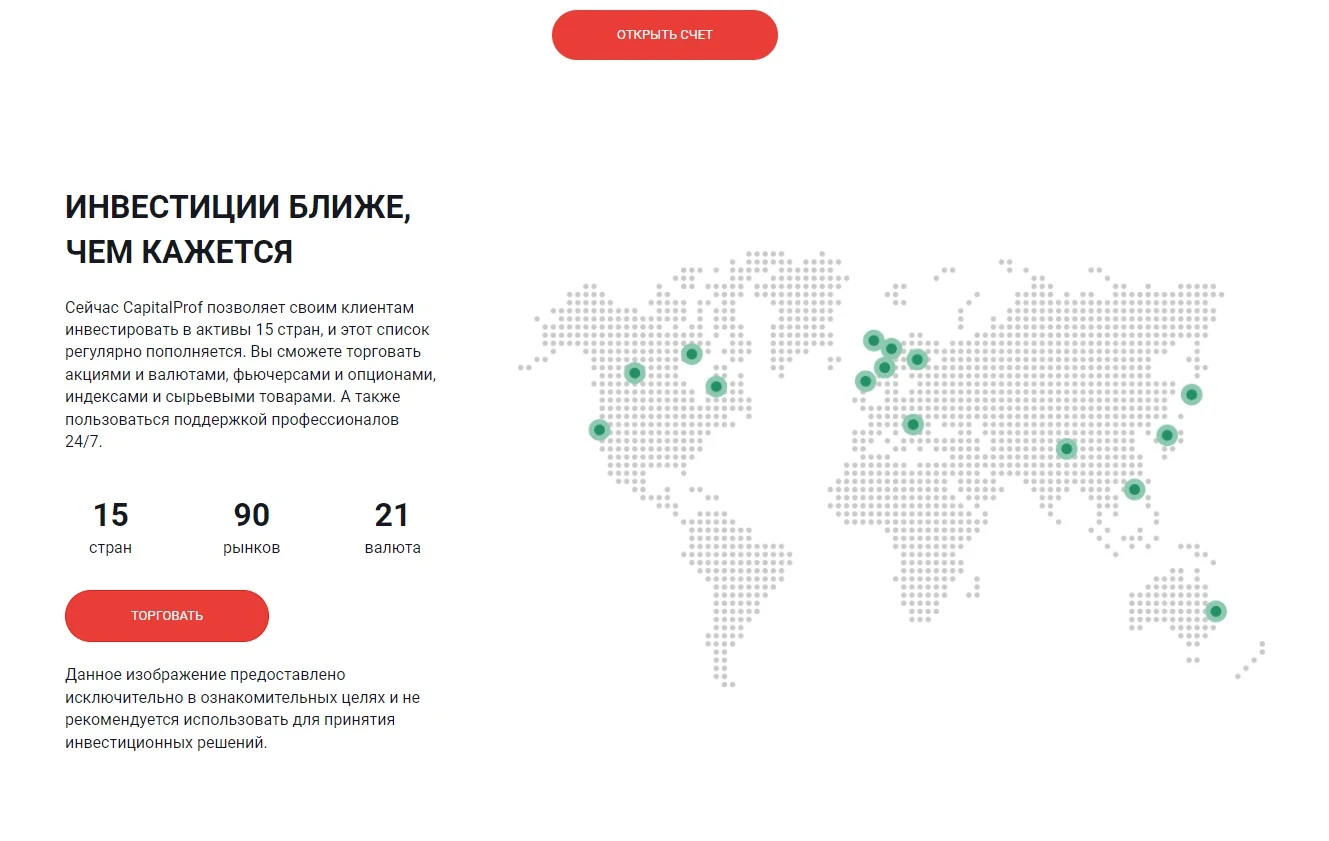The width and height of the screenshot is (1329, 841).
Task: Select the map marker on Australia
Action: click(x=1215, y=611)
